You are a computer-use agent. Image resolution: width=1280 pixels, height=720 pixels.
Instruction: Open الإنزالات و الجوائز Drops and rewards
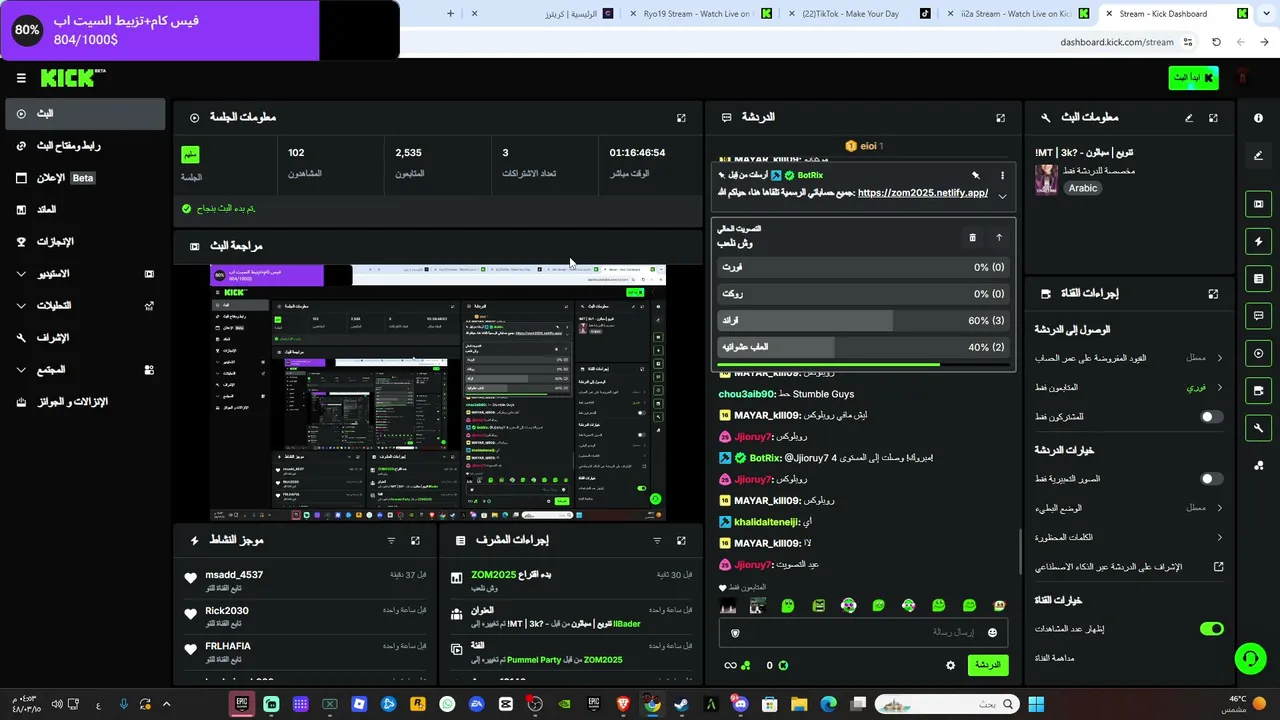[x=84, y=402]
